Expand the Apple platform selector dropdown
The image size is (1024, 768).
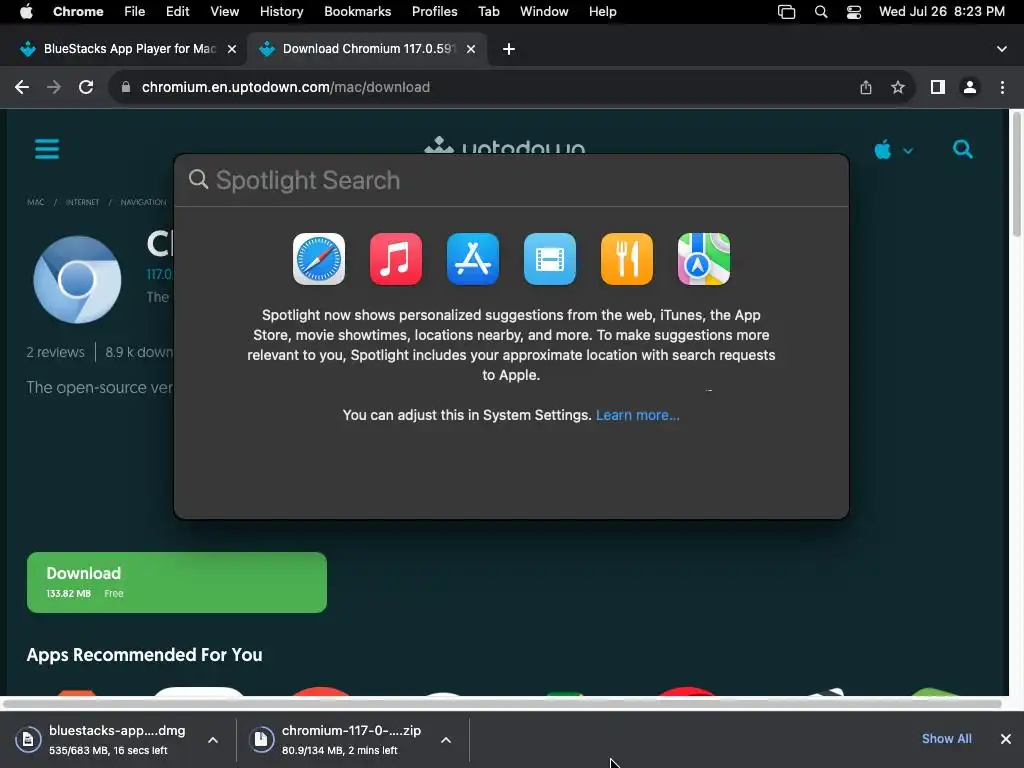click(x=893, y=150)
